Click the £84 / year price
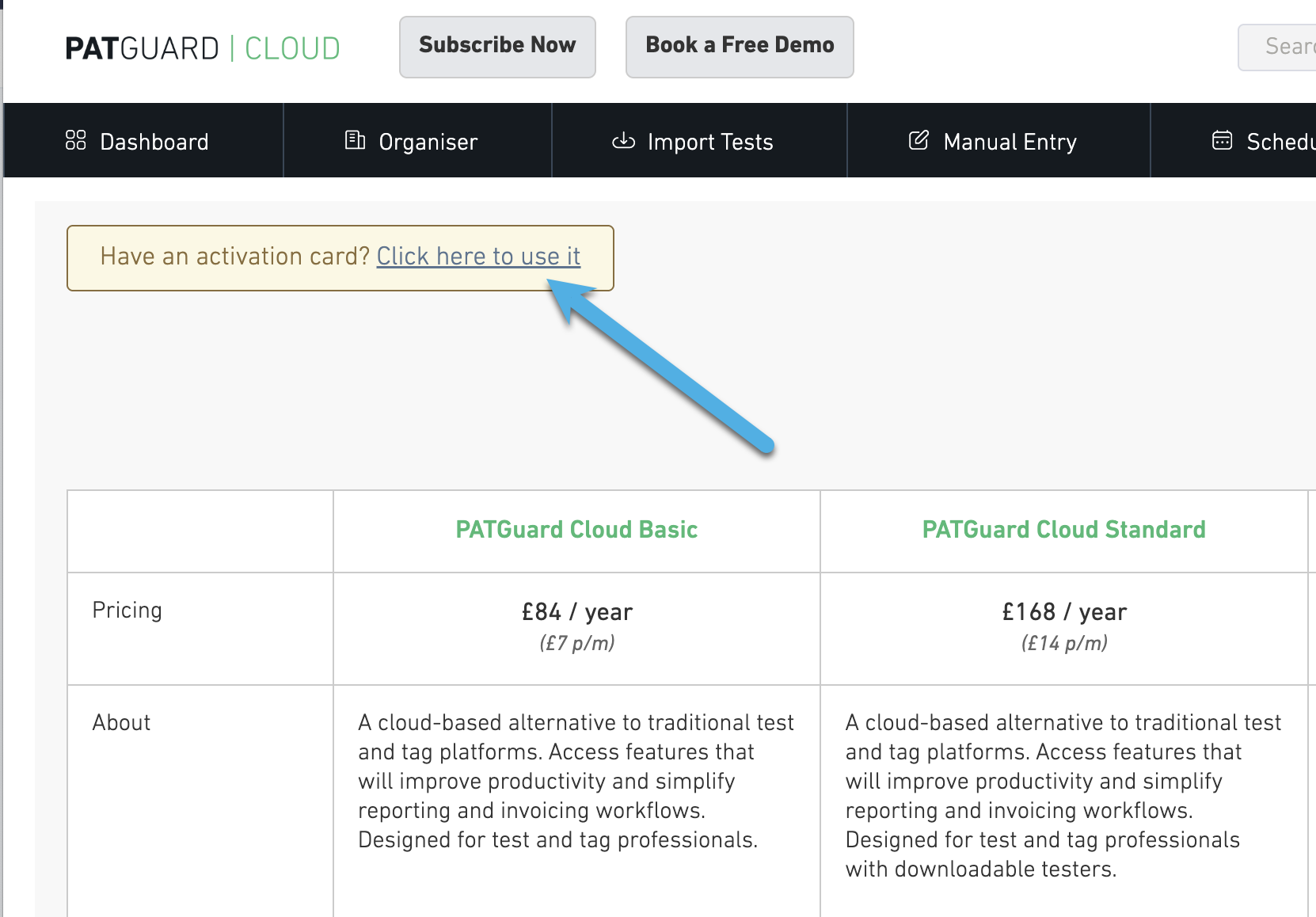 (x=576, y=611)
